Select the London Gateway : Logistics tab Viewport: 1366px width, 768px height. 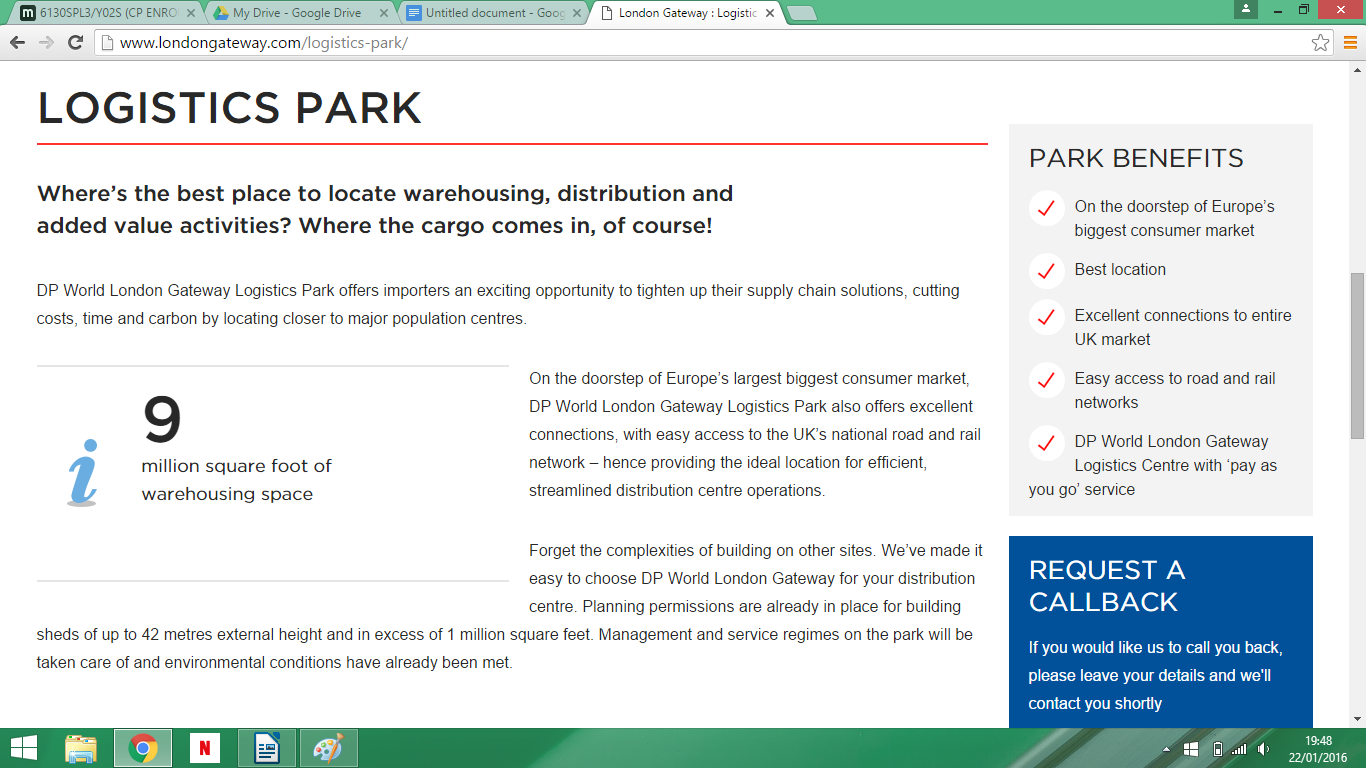point(685,13)
